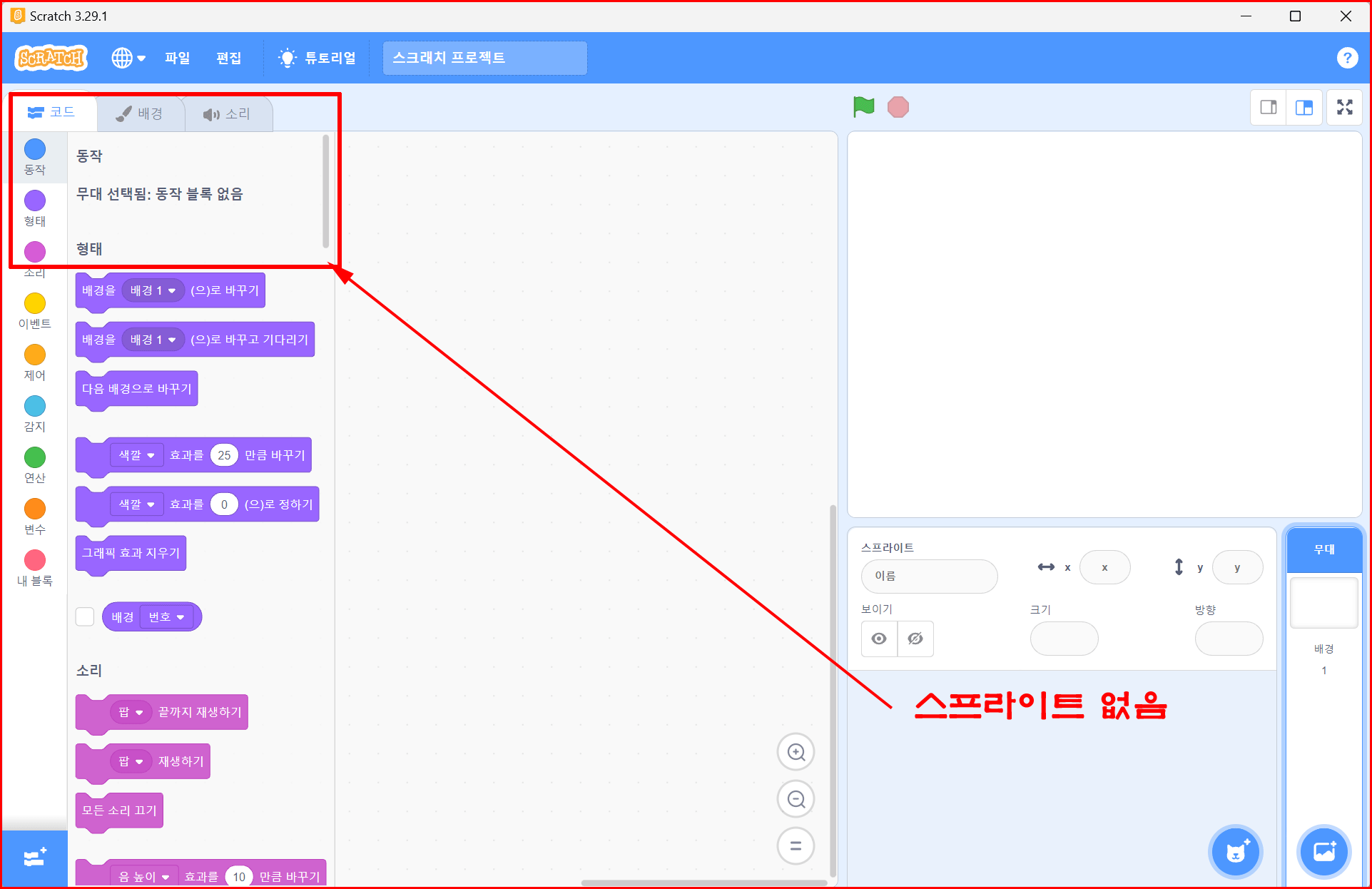Open the add extension button
The height and width of the screenshot is (889, 1372).
tap(34, 857)
